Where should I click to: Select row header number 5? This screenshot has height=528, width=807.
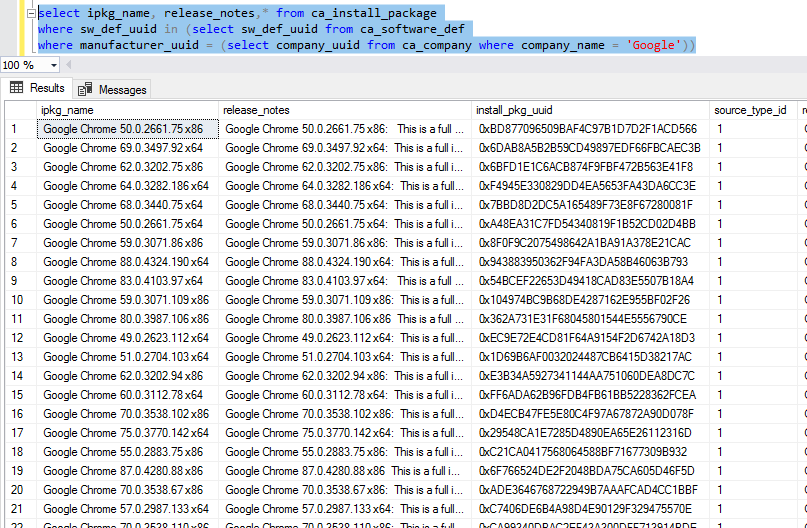click(x=21, y=205)
